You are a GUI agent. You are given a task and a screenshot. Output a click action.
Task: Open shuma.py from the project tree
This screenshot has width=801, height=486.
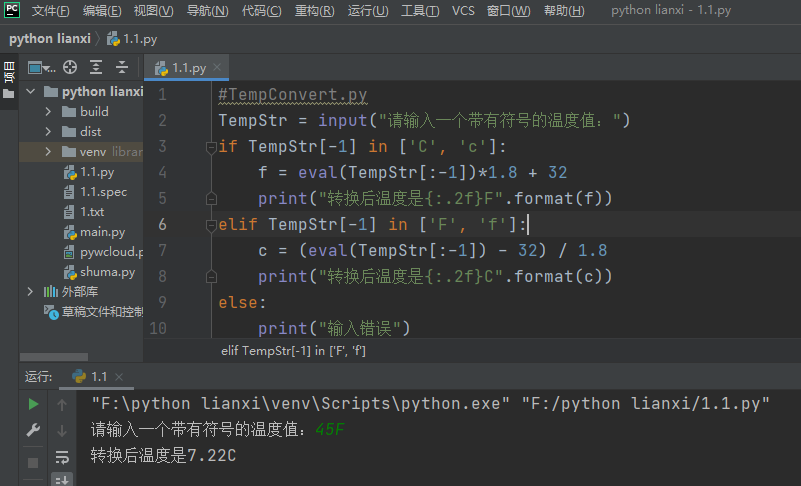[107, 271]
